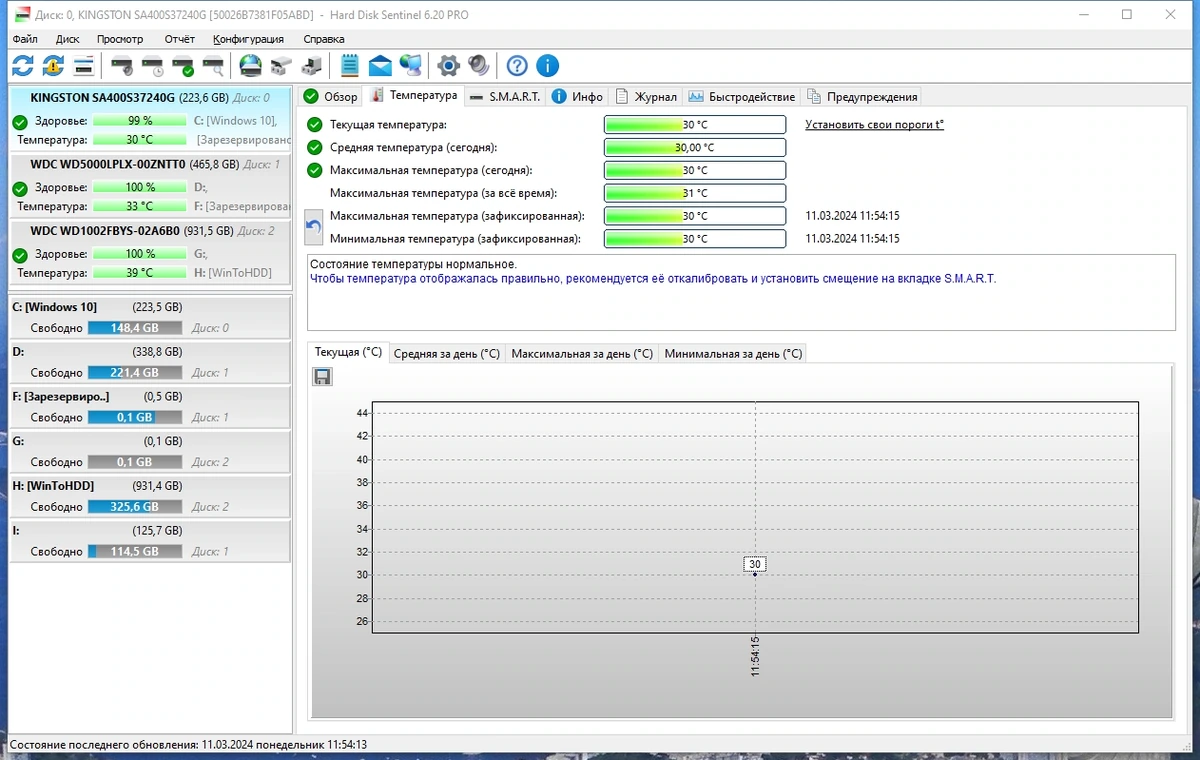Open the Инфо tab
Viewport: 1200px width, 760px height.
coord(577,97)
